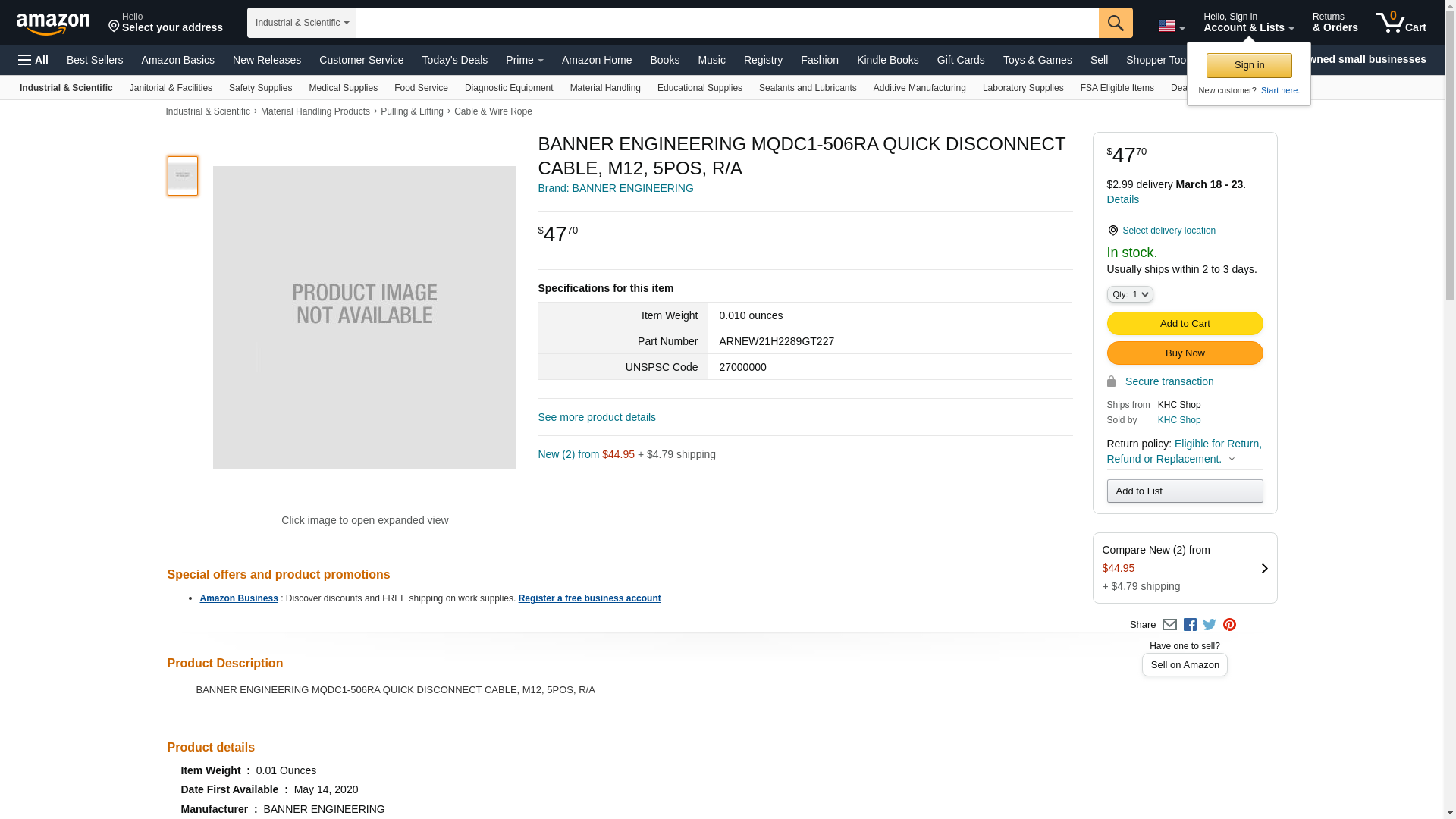Expand Industrial & Scientific search category dropdown

pos(302,23)
